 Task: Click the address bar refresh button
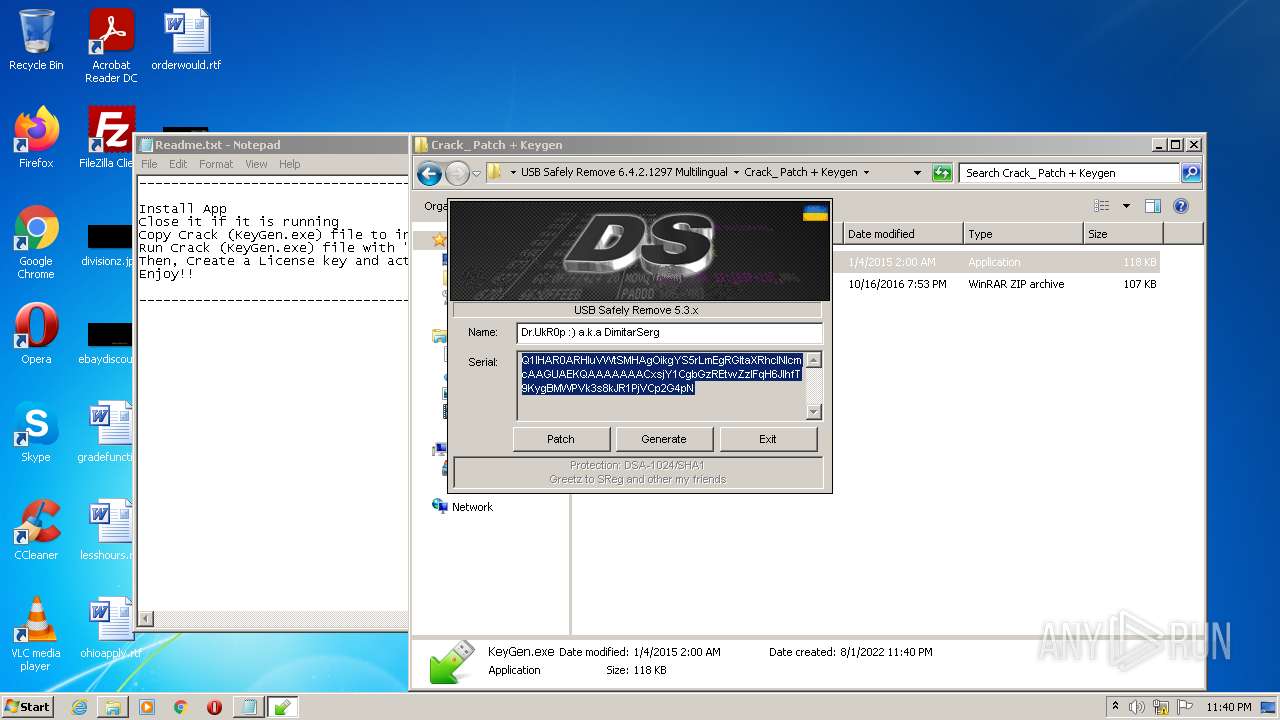coord(942,173)
